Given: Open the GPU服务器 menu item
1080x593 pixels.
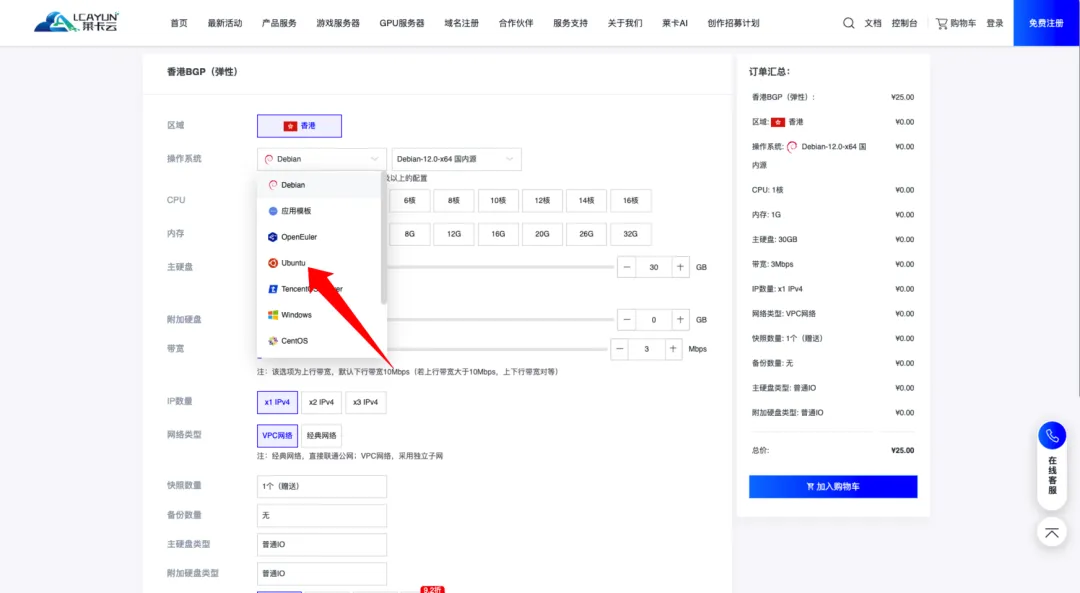Looking at the screenshot, I should (401, 23).
